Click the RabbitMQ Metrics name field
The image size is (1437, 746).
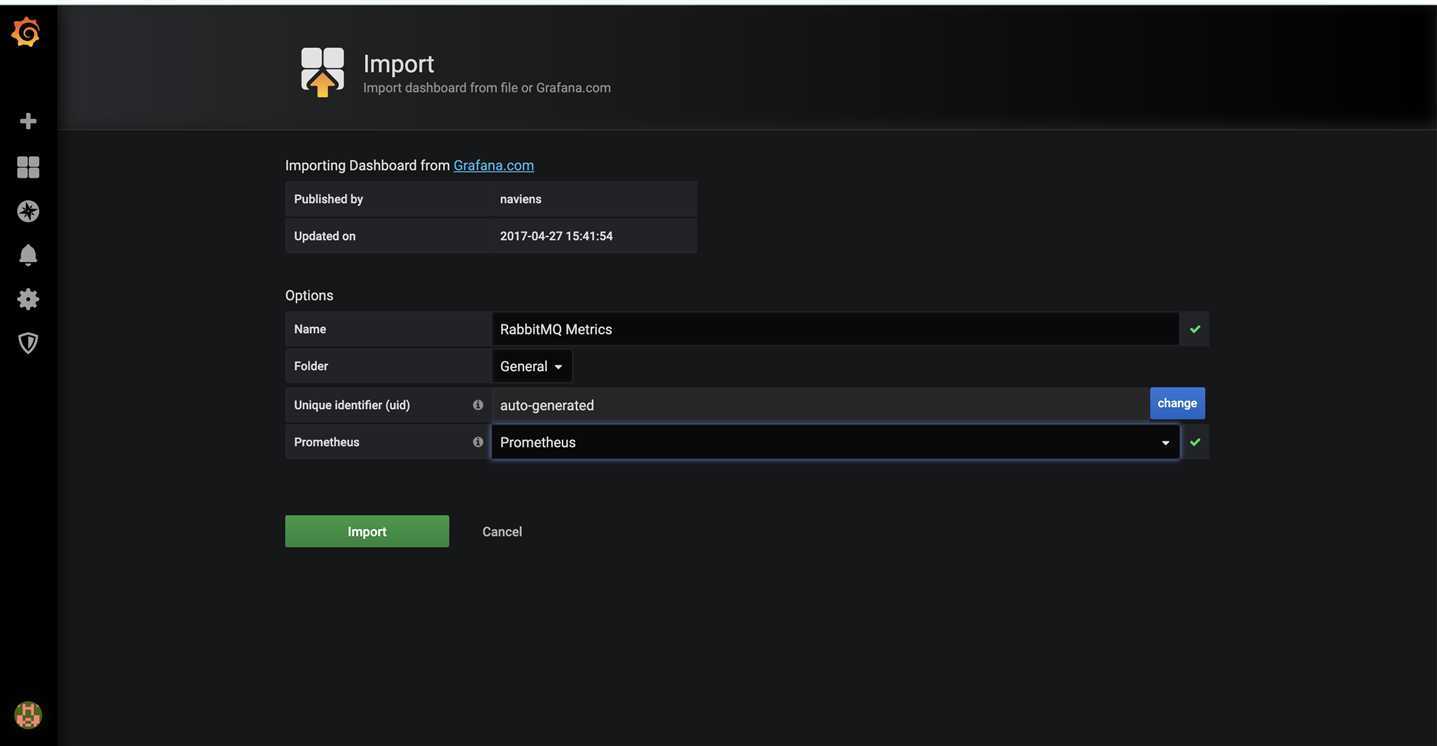[x=836, y=329]
